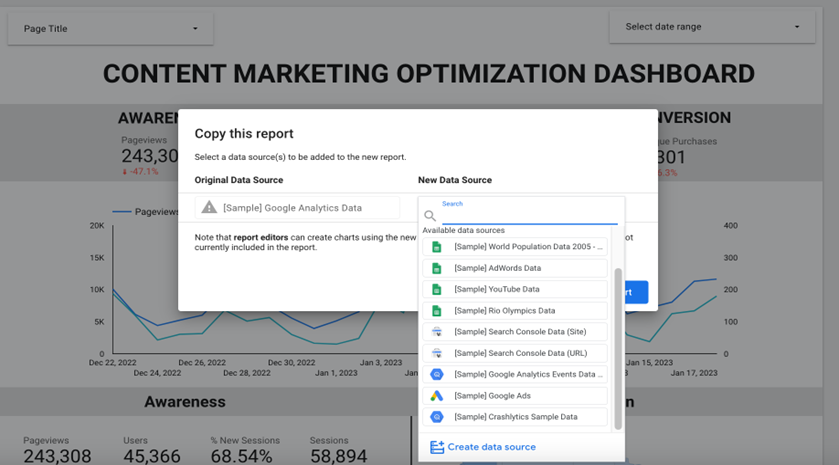Viewport: 839px width, 465px height.
Task: Click the BigQuery icon beside Google Analytics Events Data
Action: click(x=437, y=374)
